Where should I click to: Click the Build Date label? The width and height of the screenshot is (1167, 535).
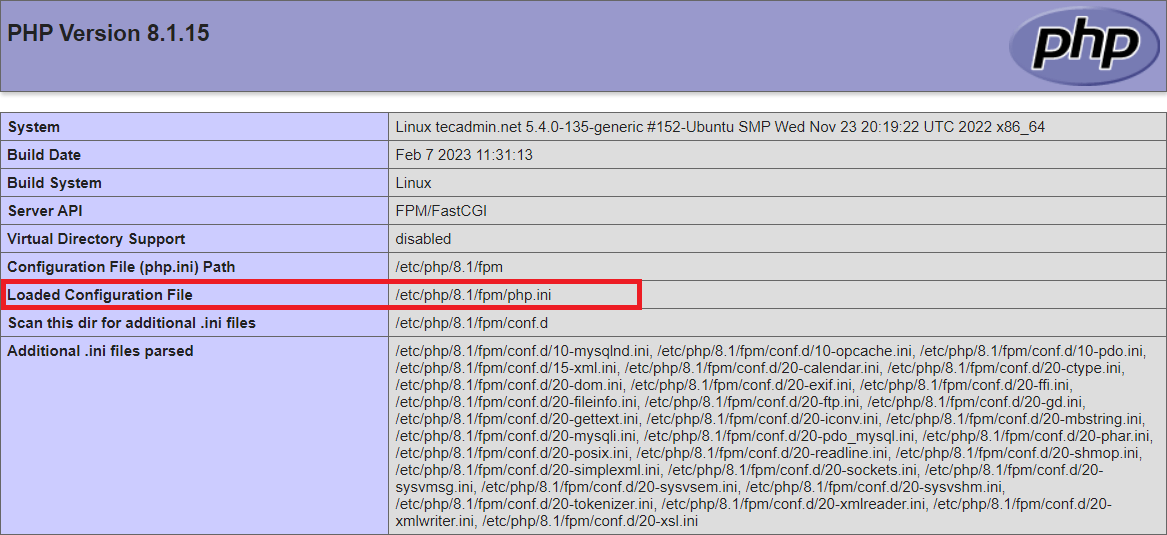44,155
